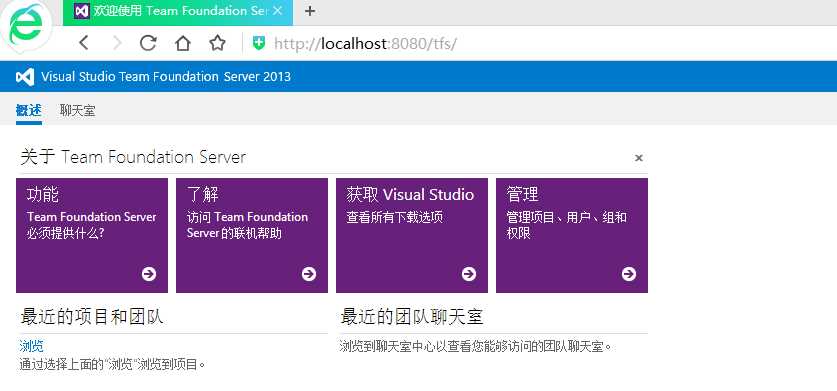Click text 浏览到聊天室中心以查看您能够访问的团队聊天室
This screenshot has height=391, width=837.
pos(476,347)
